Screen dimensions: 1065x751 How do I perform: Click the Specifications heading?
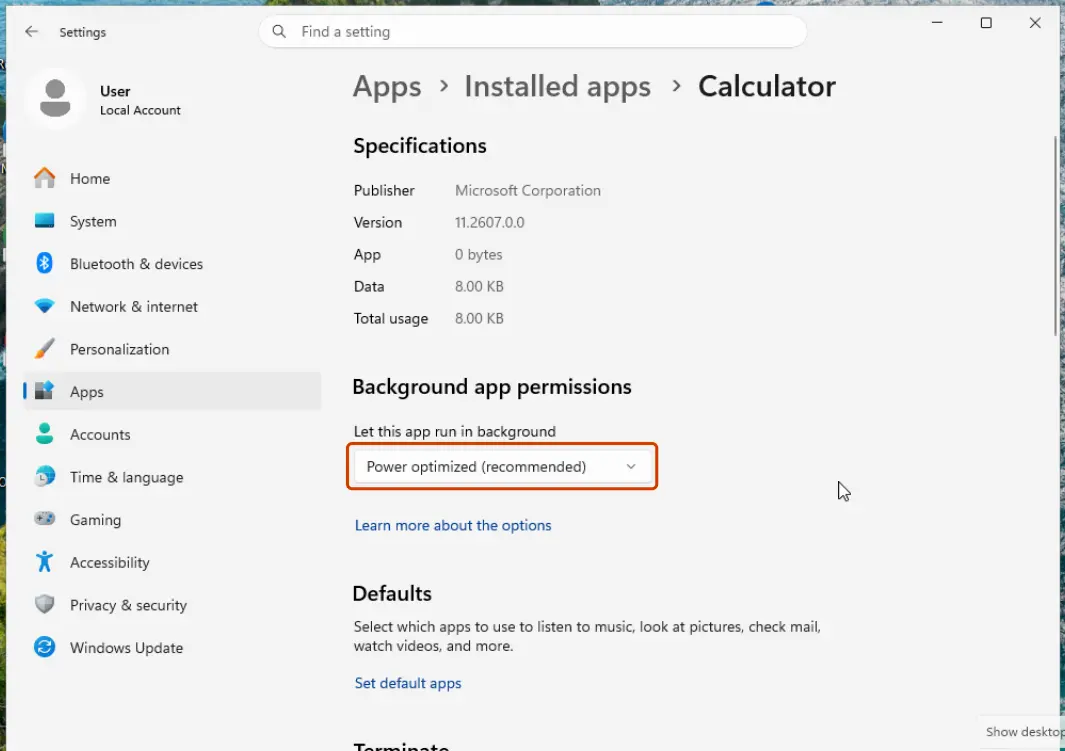(x=420, y=146)
